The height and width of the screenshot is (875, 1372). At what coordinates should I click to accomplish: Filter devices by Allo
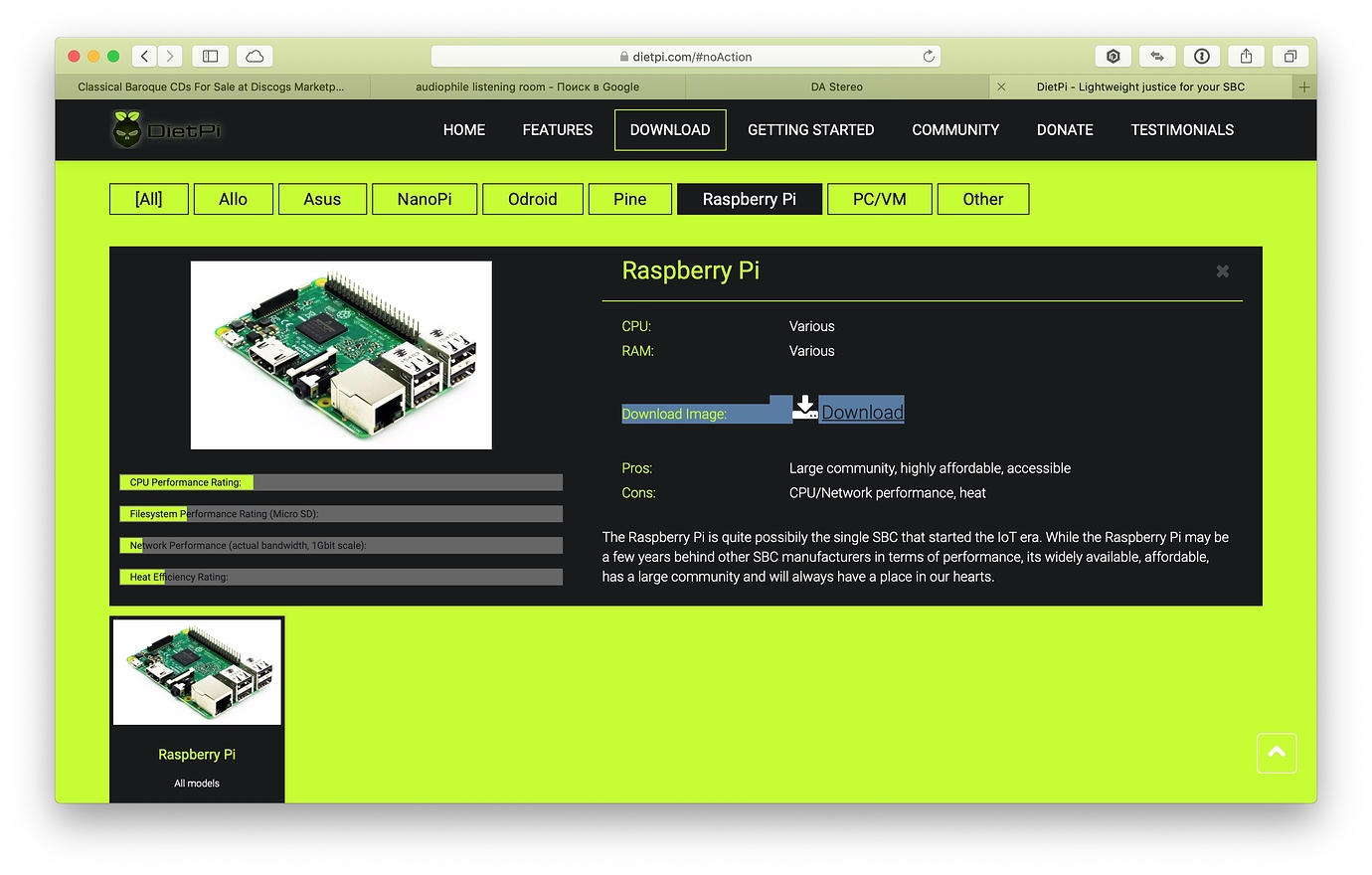[233, 199]
